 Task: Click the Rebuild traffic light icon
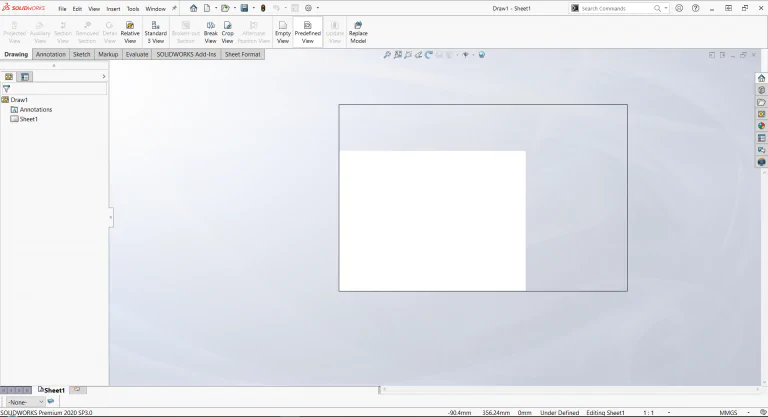coord(263,8)
